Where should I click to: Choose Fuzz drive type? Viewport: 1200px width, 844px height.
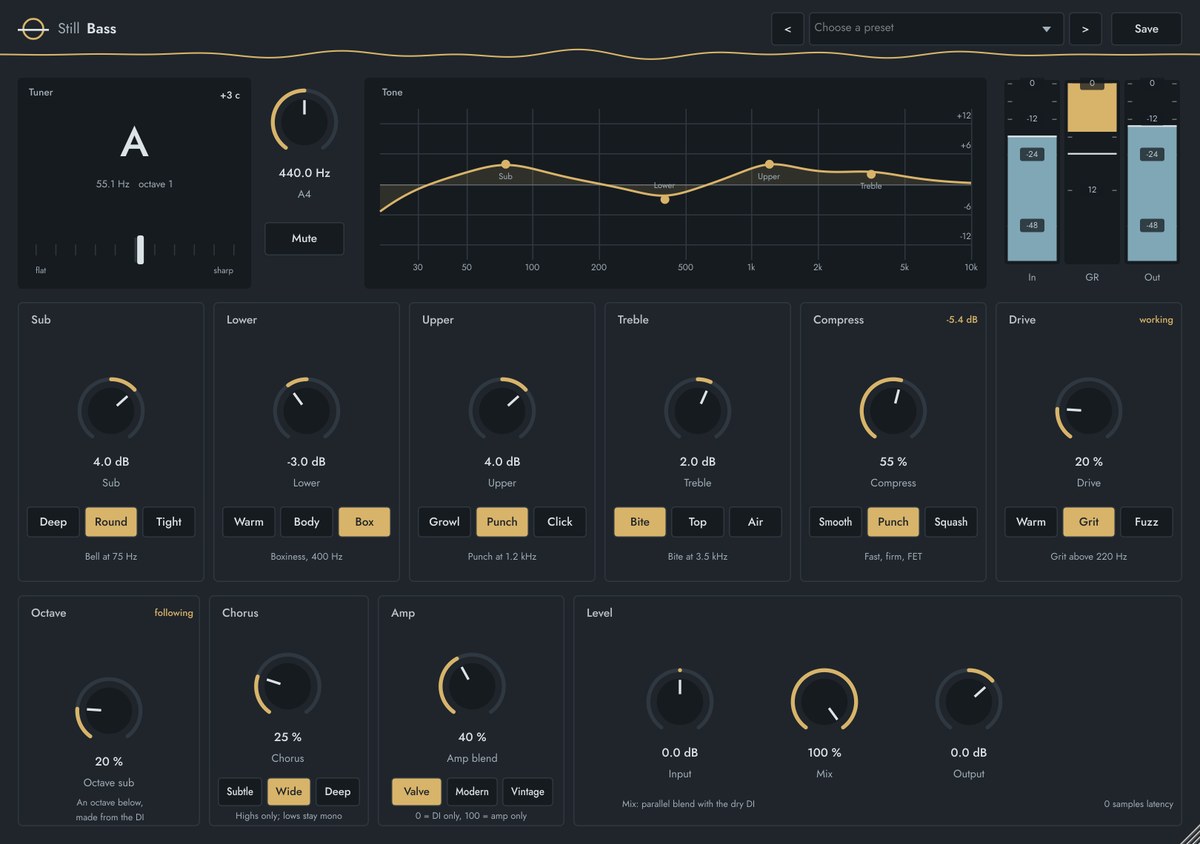tap(1146, 522)
